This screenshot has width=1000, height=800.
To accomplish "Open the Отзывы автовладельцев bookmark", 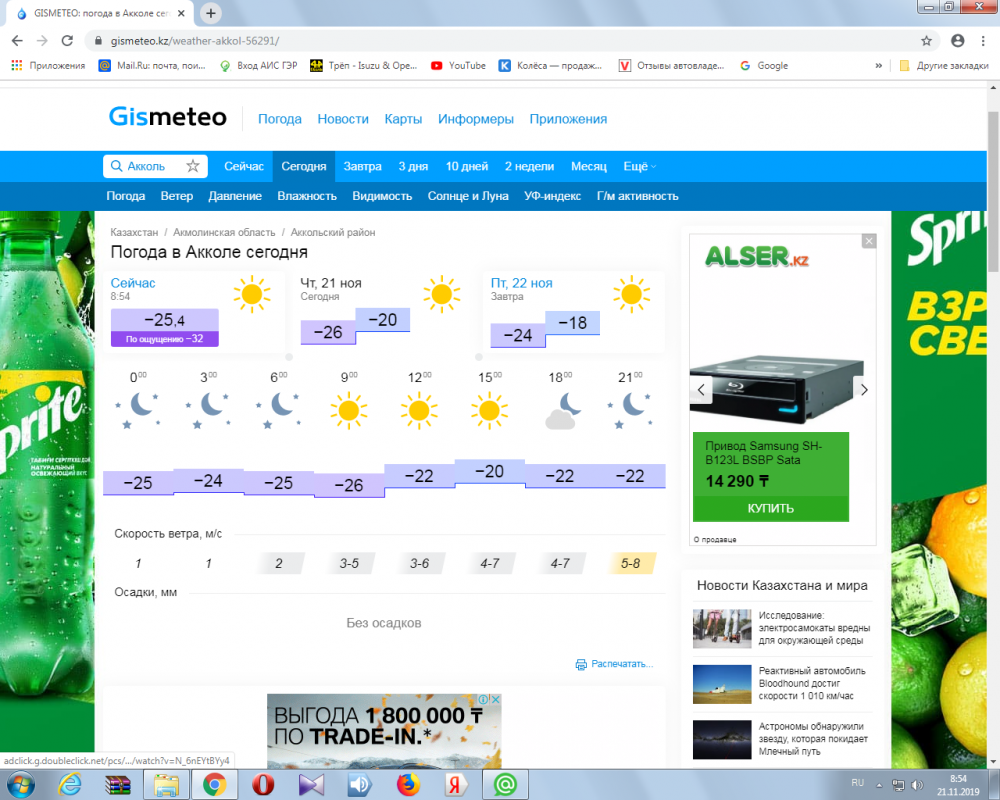I will tap(672, 66).
